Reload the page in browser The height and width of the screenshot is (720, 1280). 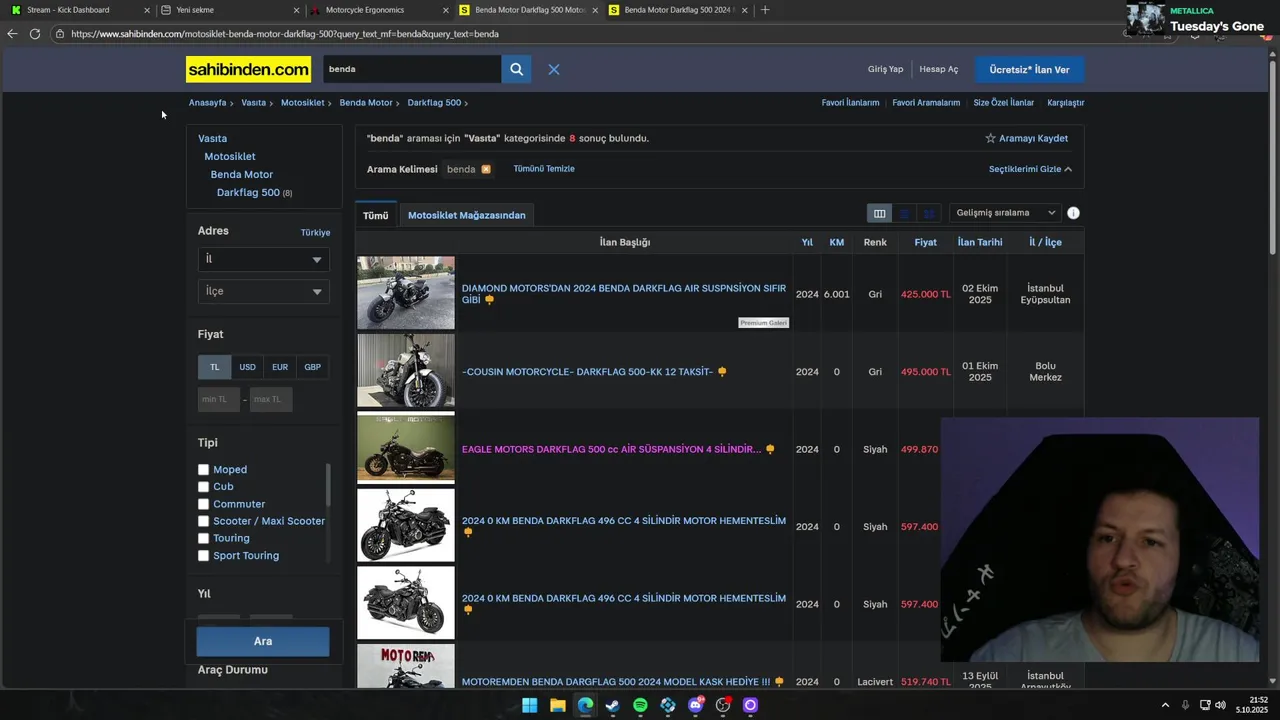[35, 34]
